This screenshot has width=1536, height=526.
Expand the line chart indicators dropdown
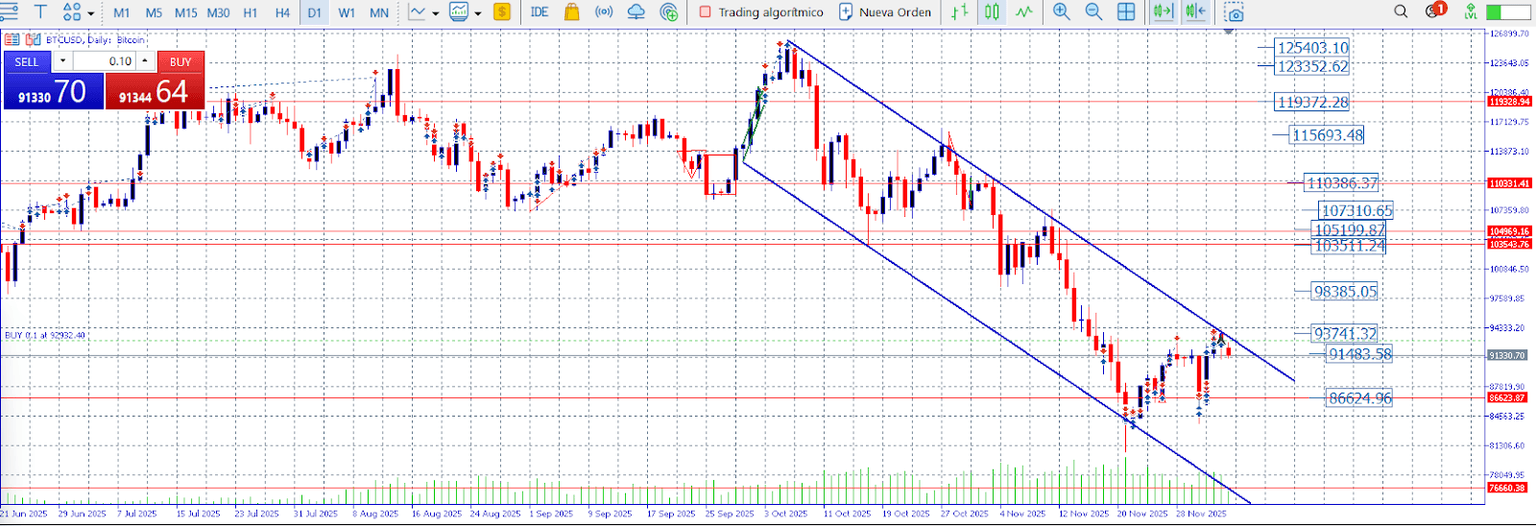pos(436,13)
